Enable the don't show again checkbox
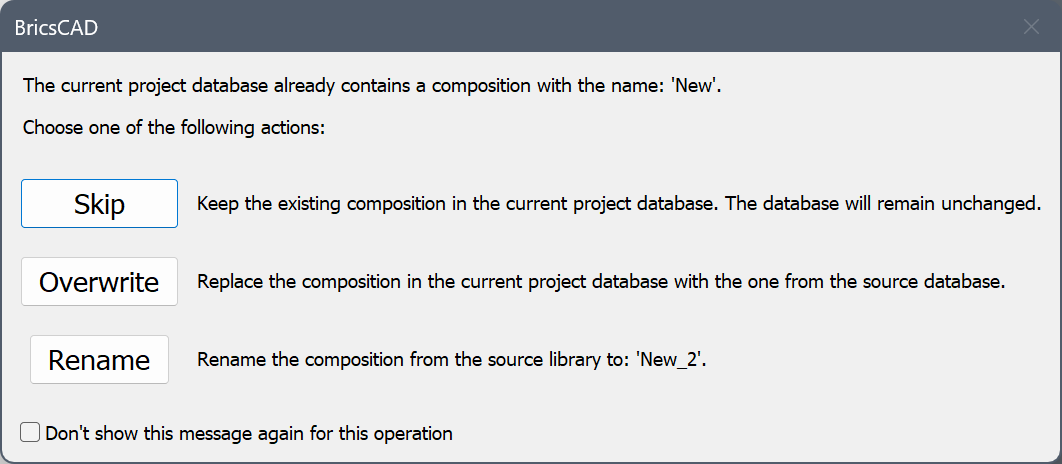 click(x=31, y=433)
